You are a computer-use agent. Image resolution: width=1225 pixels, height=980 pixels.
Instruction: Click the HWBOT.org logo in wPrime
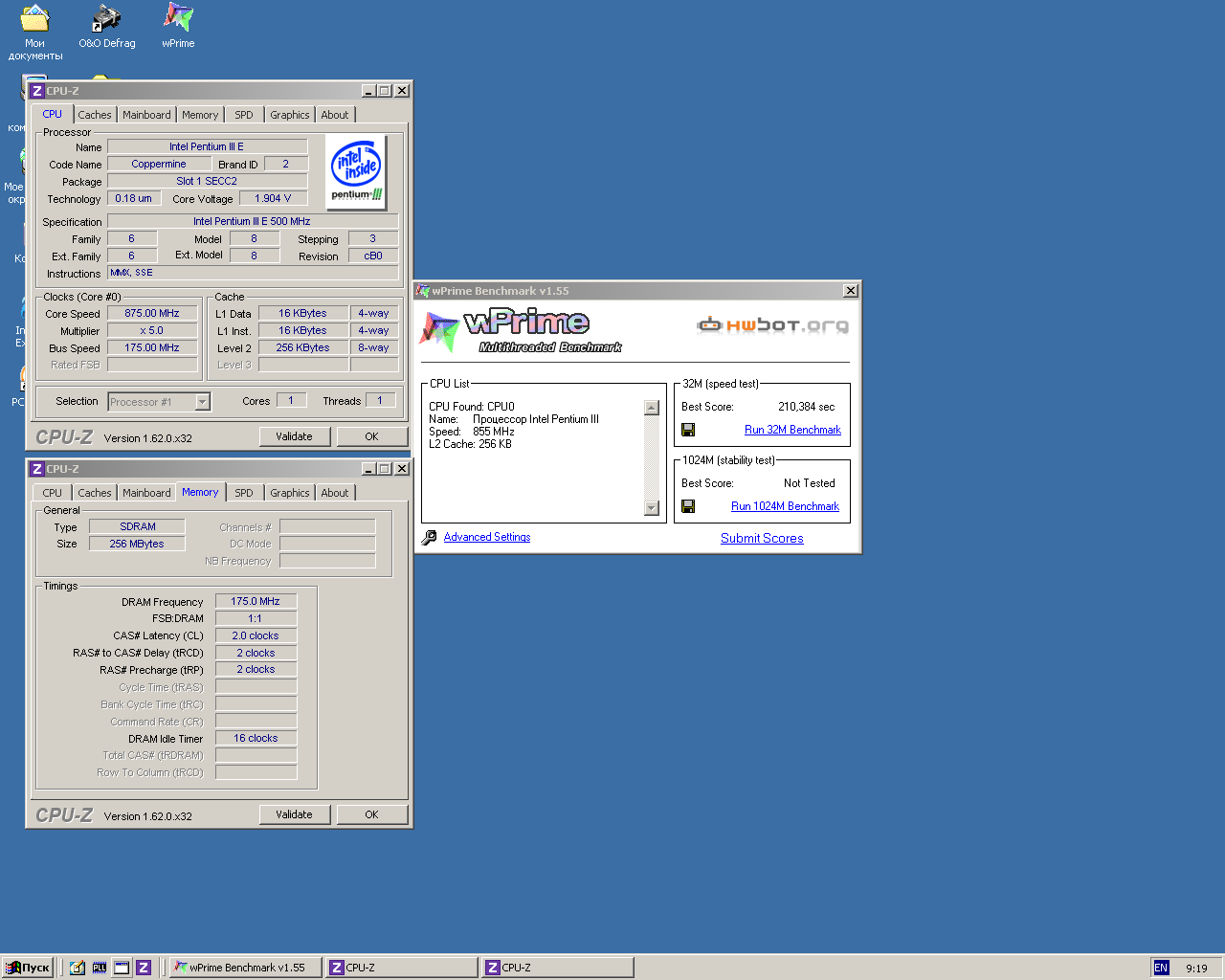[x=772, y=325]
